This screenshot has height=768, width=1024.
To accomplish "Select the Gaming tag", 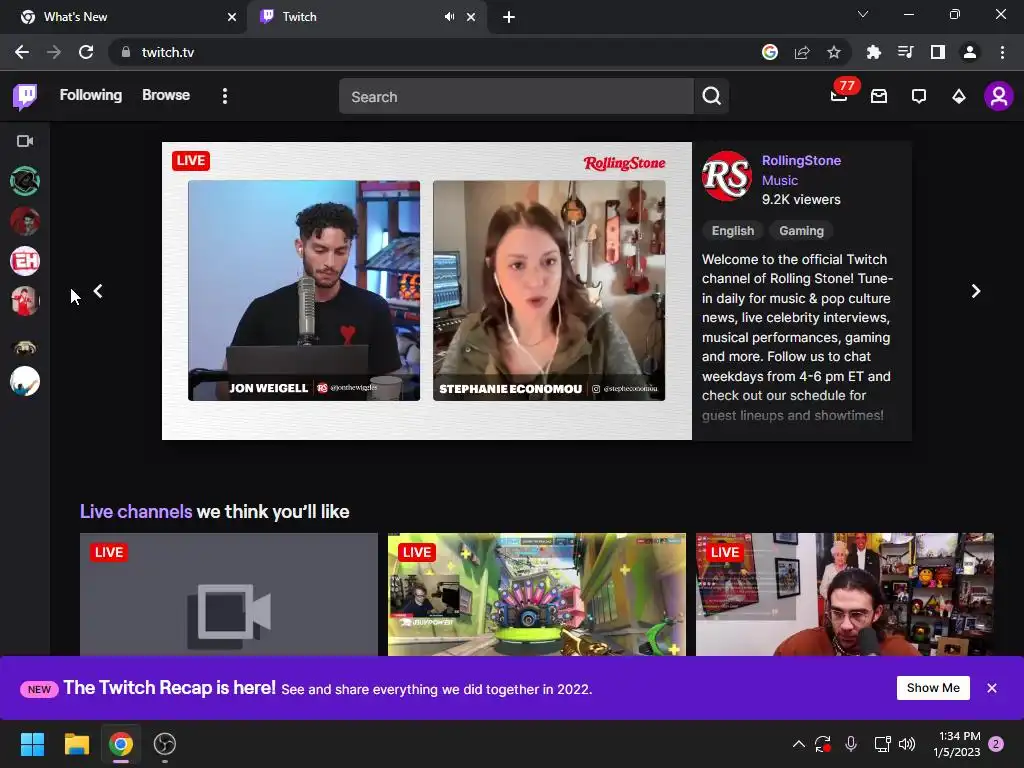I will pyautogui.click(x=801, y=231).
